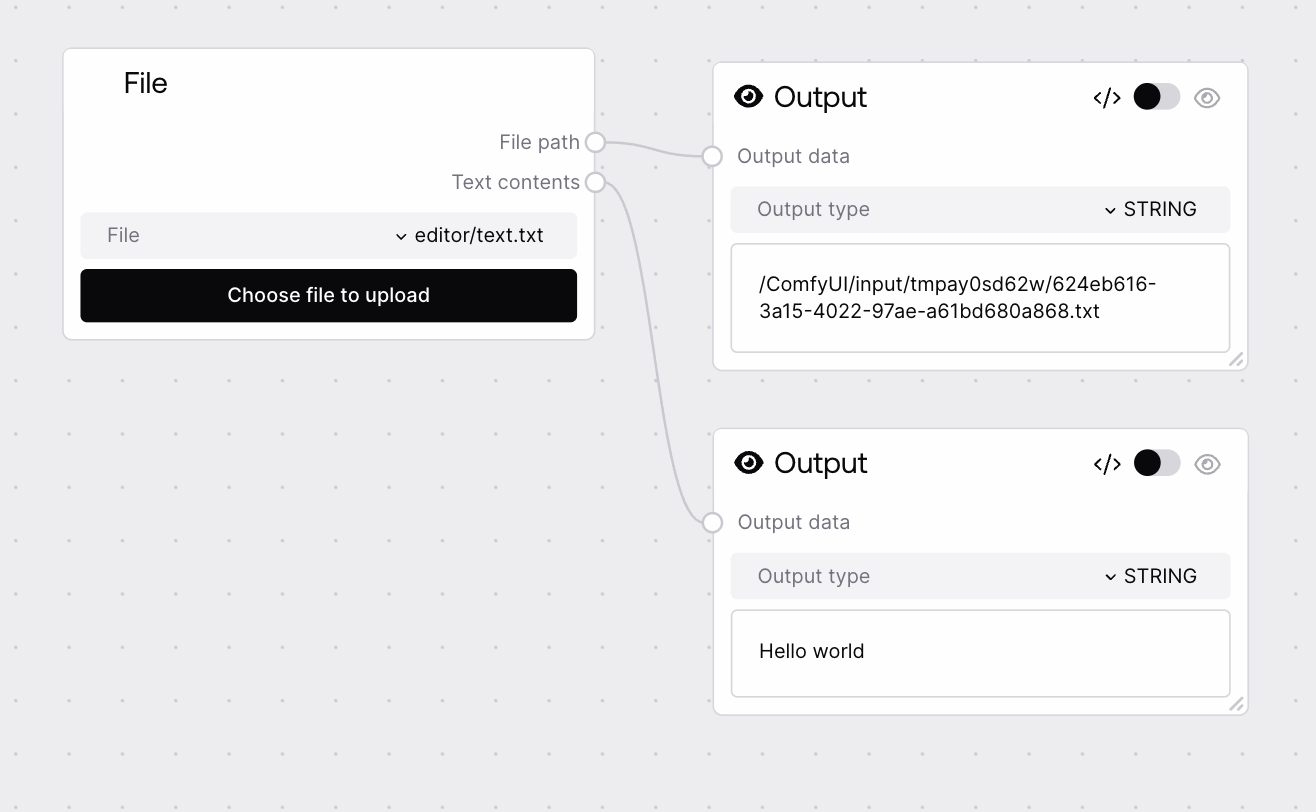
Task: Click the Hello world text box
Action: coord(980,652)
